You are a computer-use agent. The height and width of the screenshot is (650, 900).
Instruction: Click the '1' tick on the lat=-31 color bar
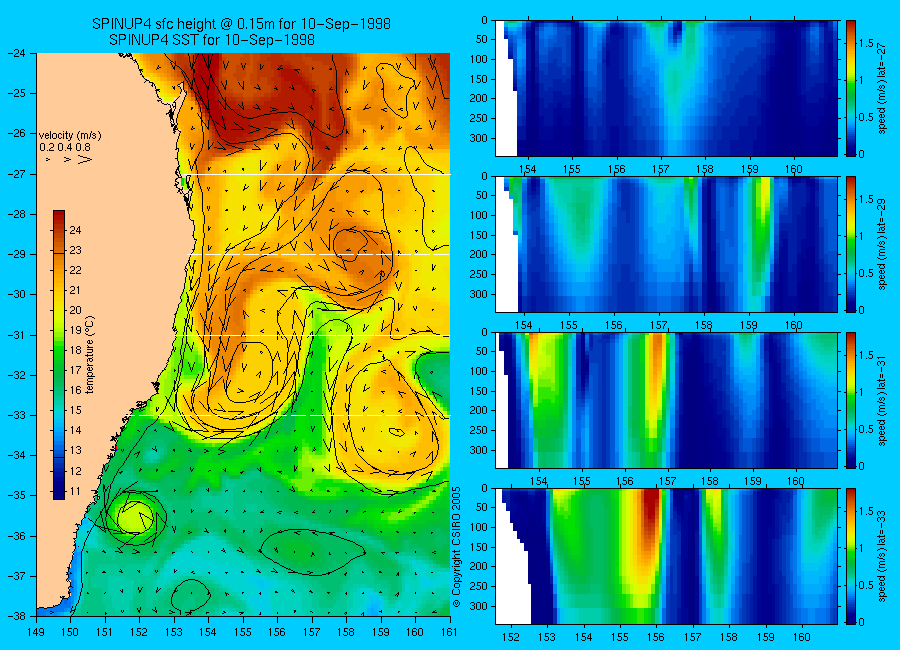click(x=862, y=392)
